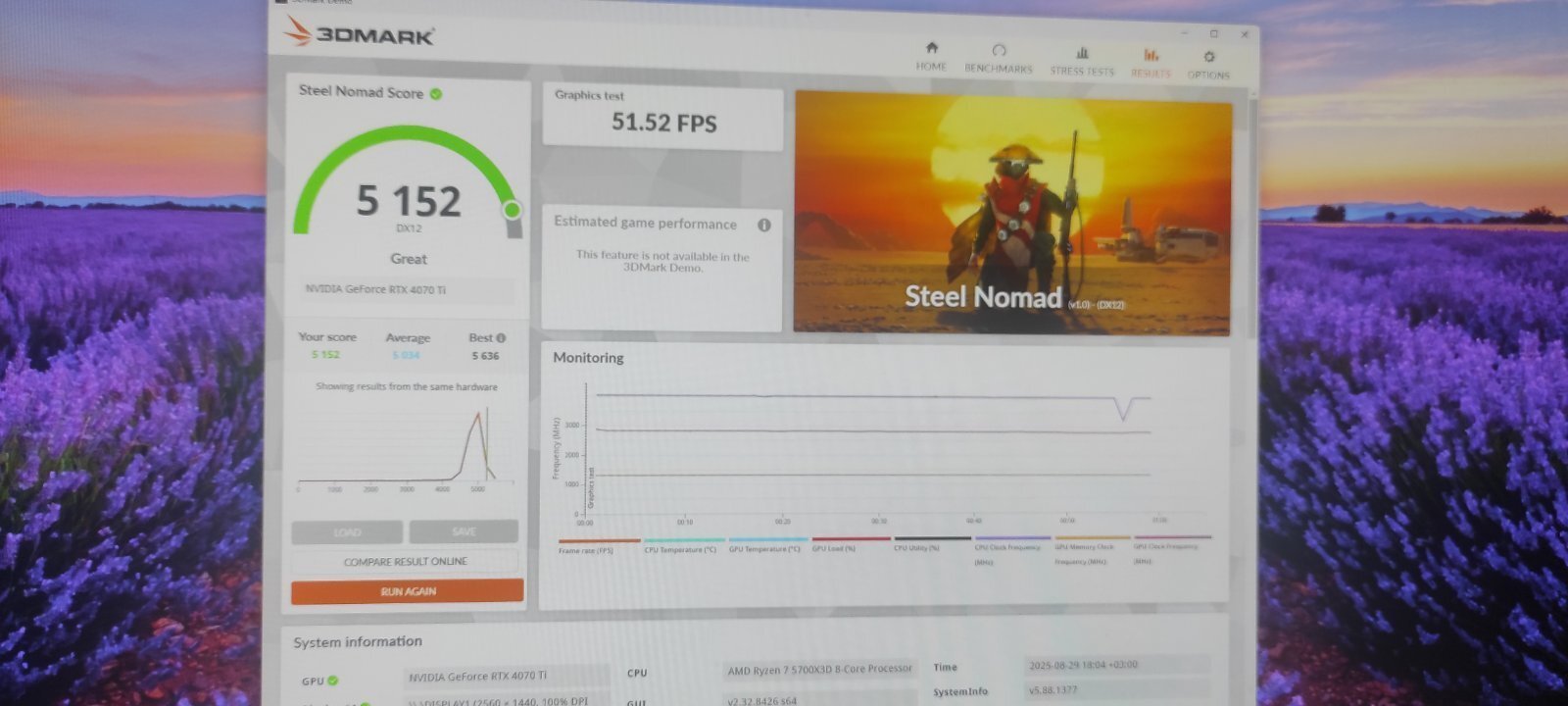Toggle the Frame rate (FPS) legend
1568x706 pixels.
[x=599, y=545]
